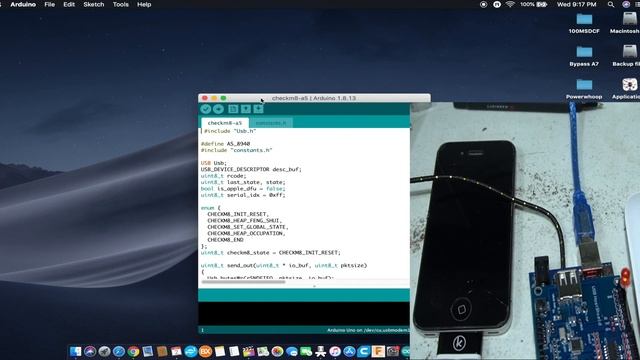This screenshot has width=640, height=360.
Task: Click the clock 'Wed 9:17 PM'
Action: tap(576, 4)
